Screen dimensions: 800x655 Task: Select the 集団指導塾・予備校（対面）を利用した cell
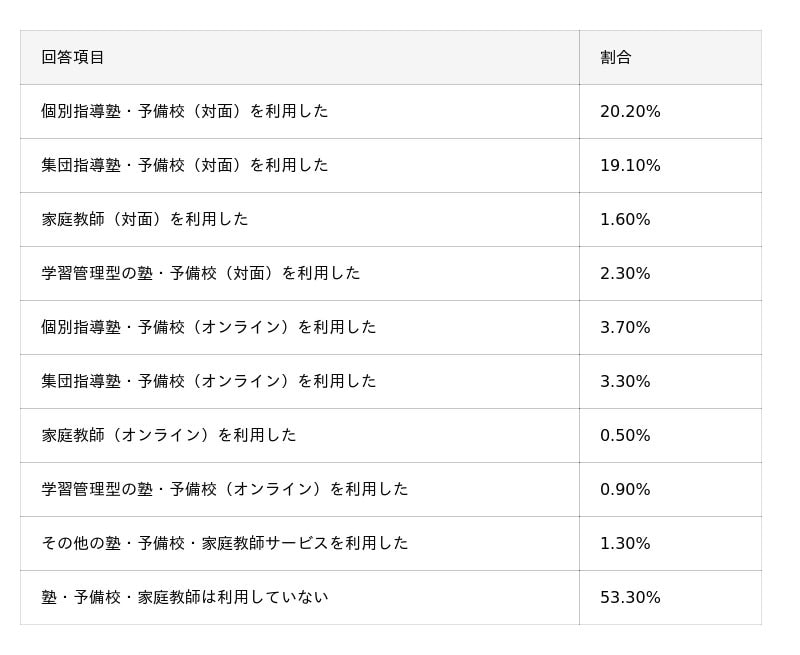tap(185, 165)
